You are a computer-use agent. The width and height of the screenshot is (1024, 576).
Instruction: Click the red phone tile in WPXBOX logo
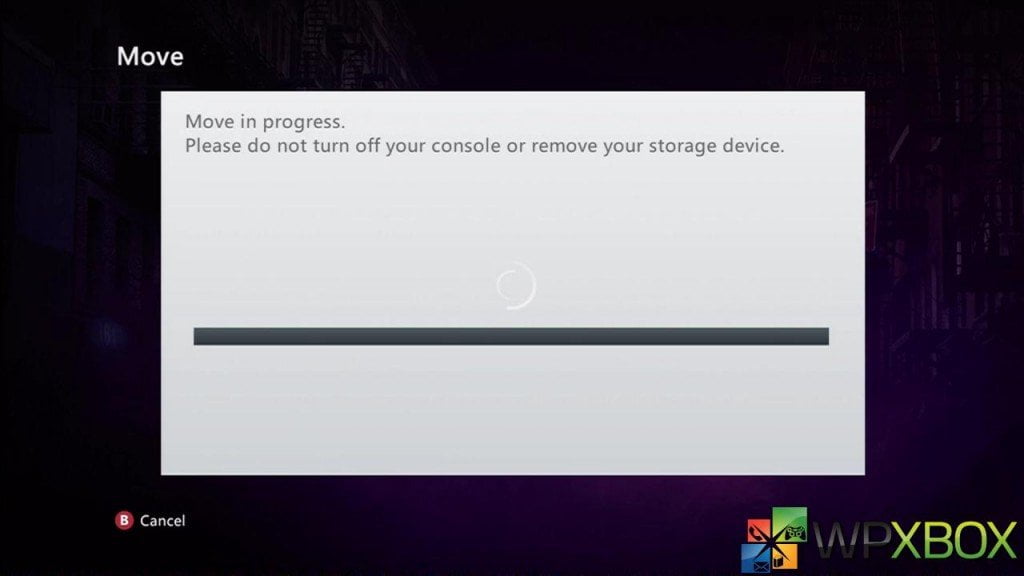760,532
